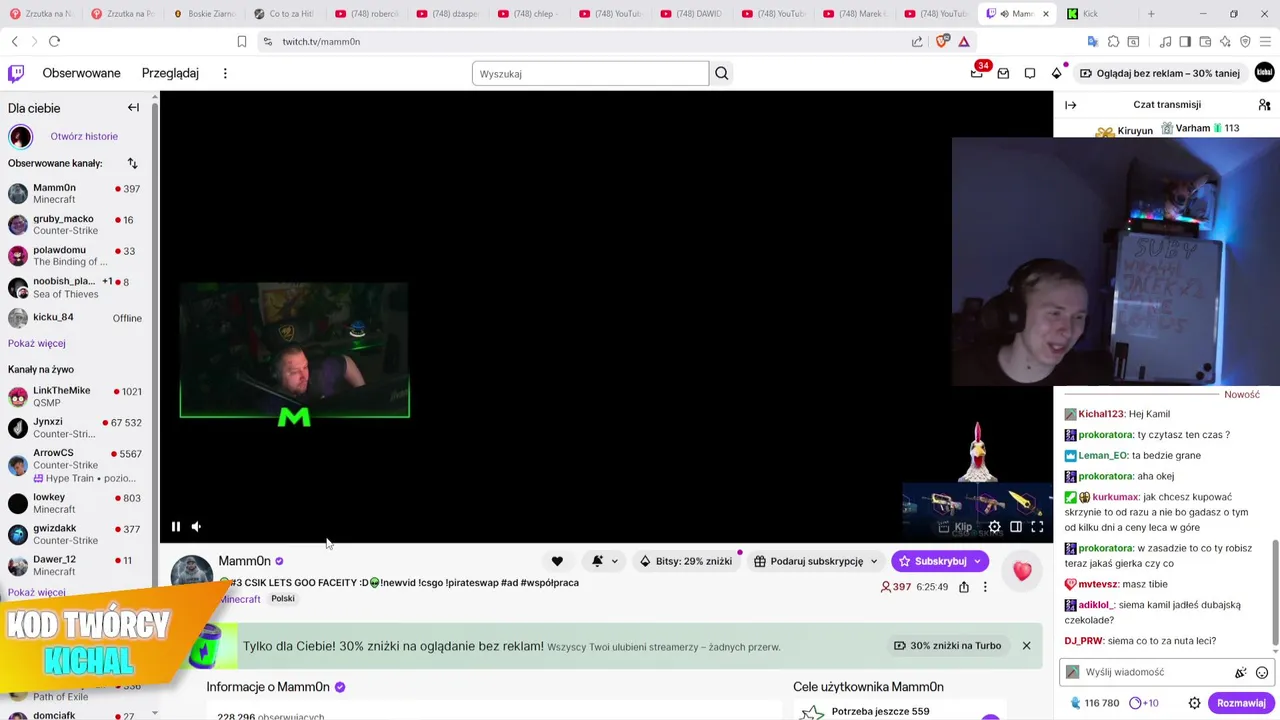1280x720 pixels.
Task: Open the notification bell dropdown
Action: pyautogui.click(x=604, y=561)
